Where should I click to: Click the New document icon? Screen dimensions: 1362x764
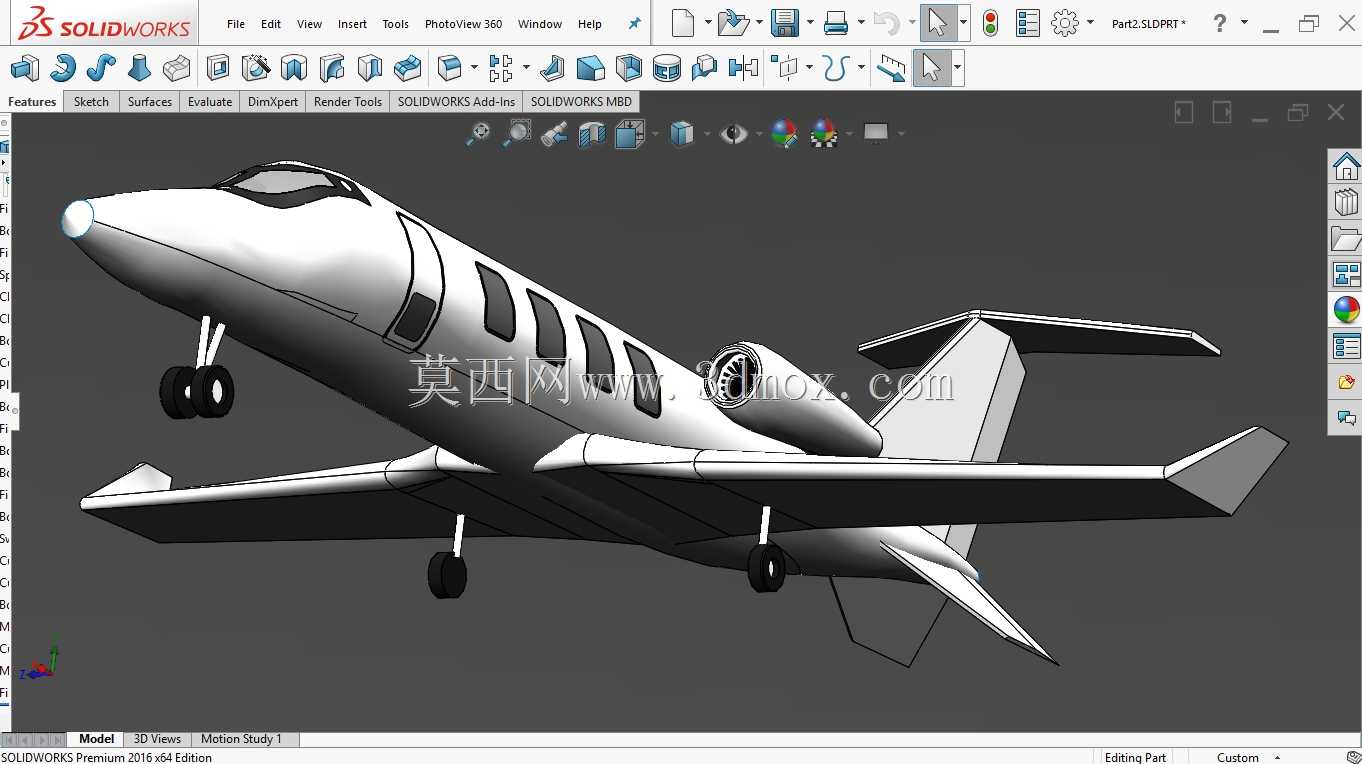coord(683,23)
